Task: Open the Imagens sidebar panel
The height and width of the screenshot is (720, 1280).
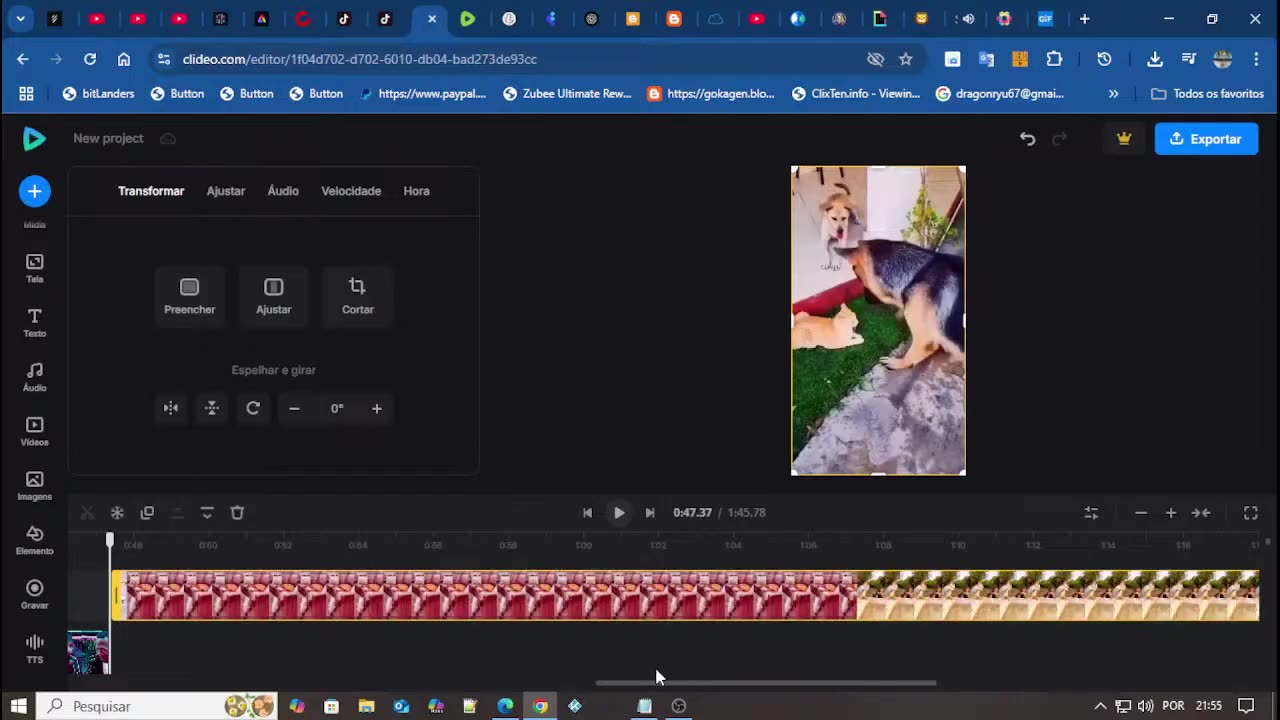Action: pos(34,486)
